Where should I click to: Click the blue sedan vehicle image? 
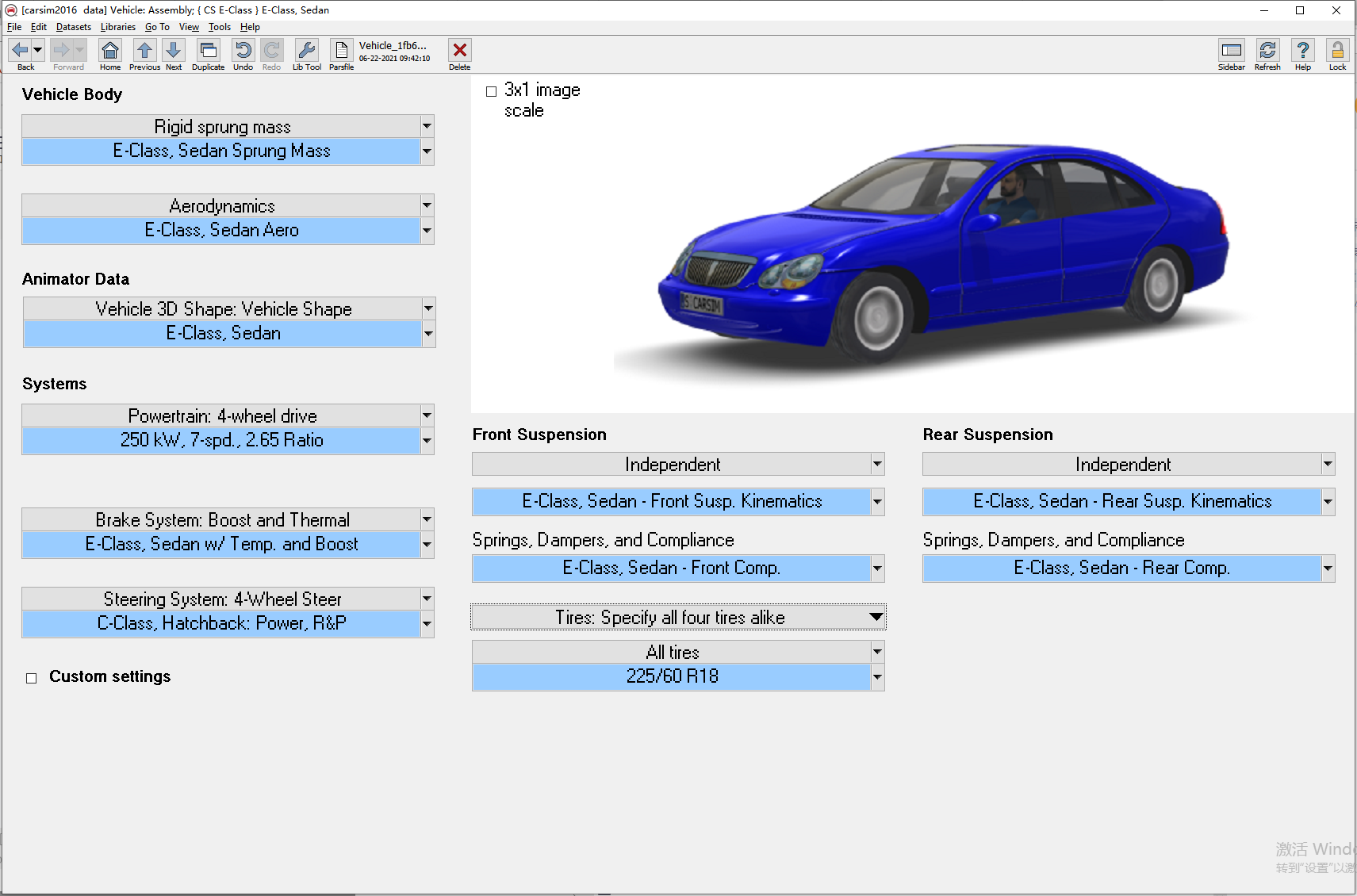(944, 254)
